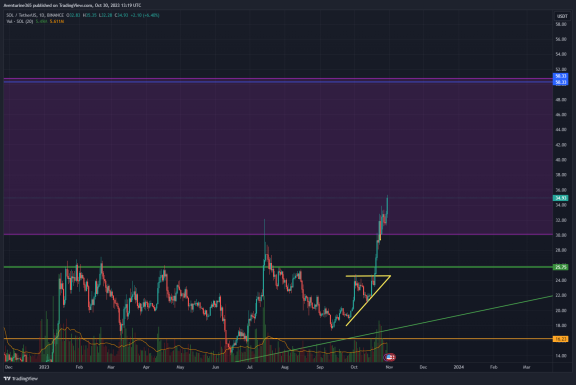576x385 pixels.
Task: Click the Dec label at left of time axis
Action: [x=9, y=367]
